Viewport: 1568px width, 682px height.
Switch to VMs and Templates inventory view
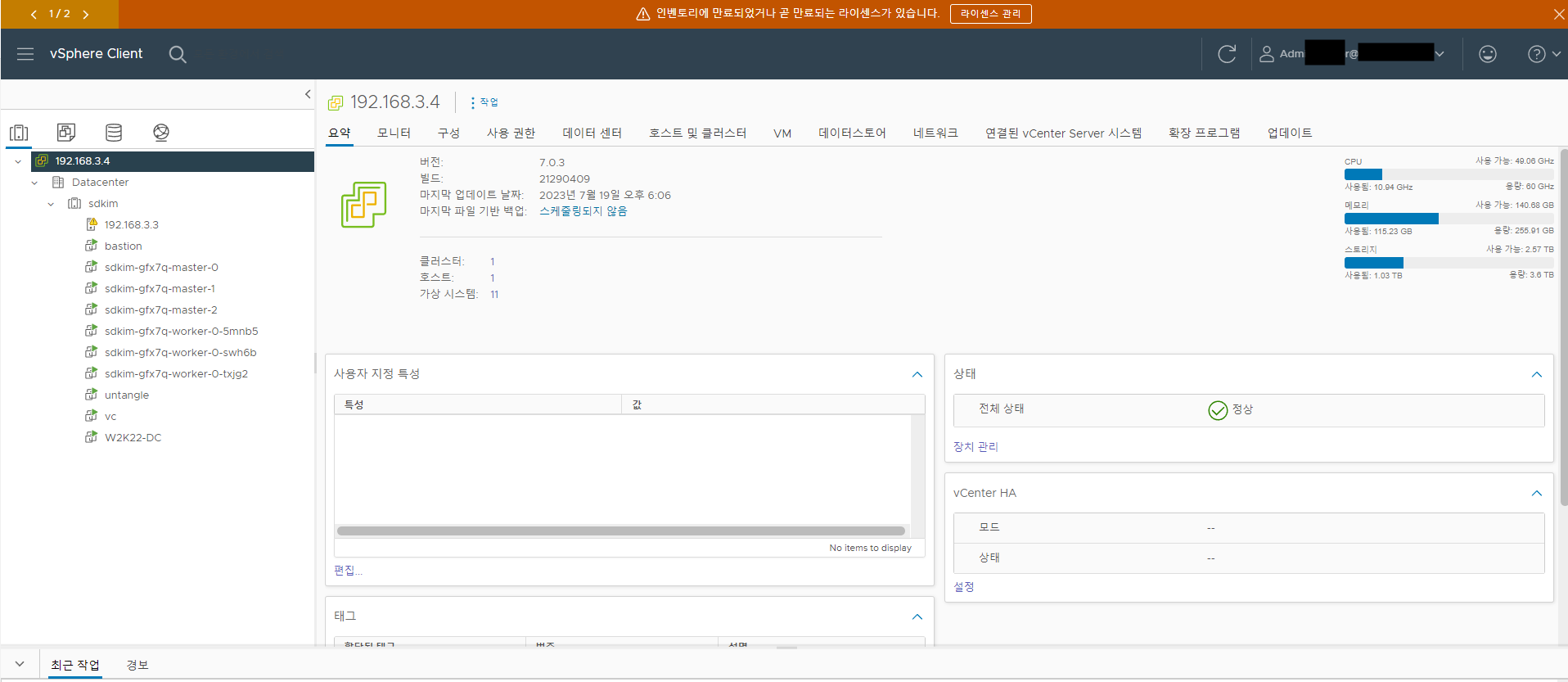(x=66, y=132)
